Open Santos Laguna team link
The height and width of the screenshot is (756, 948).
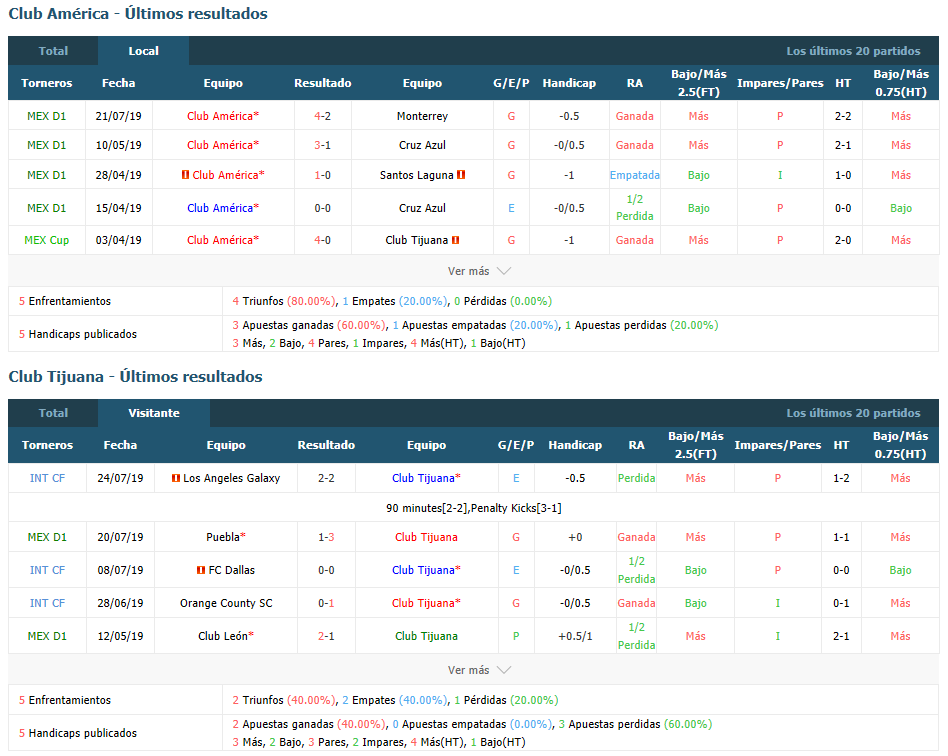click(x=417, y=175)
